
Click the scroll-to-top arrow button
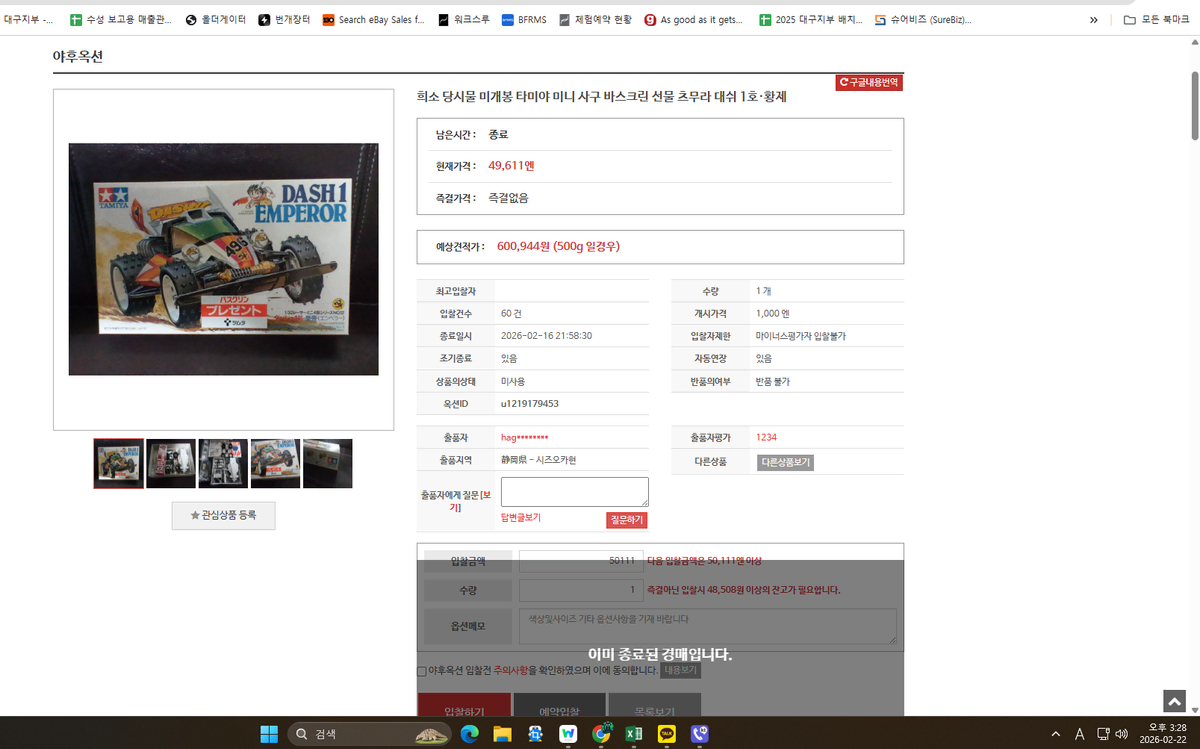click(x=1174, y=701)
